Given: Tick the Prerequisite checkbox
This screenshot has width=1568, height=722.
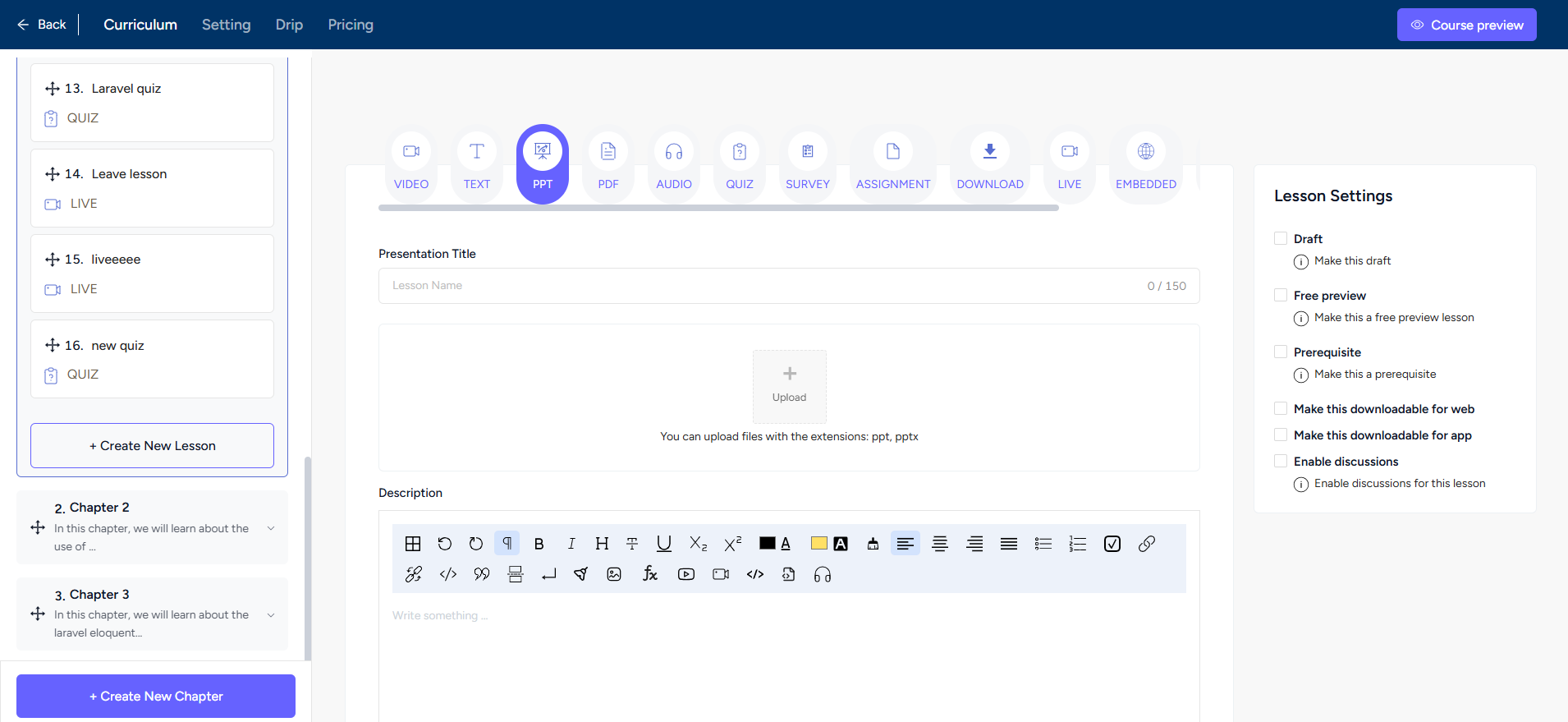Looking at the screenshot, I should (1281, 352).
